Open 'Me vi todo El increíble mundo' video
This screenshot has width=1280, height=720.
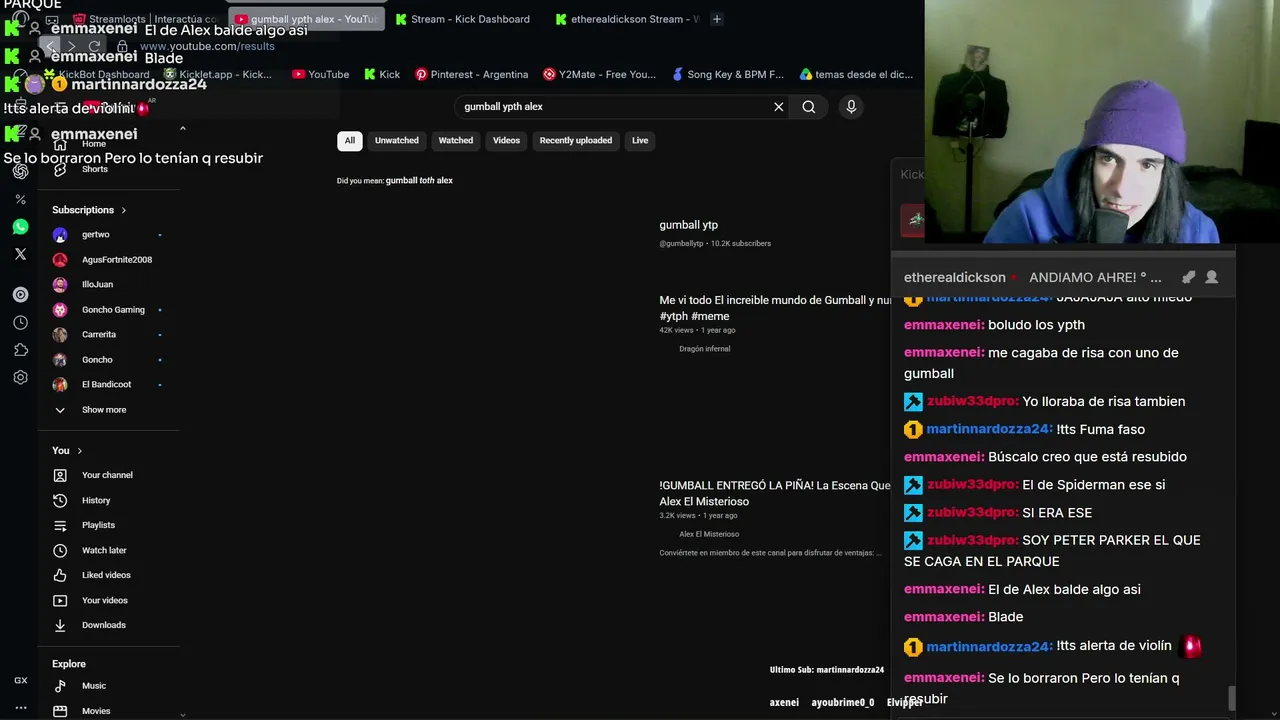tap(775, 308)
